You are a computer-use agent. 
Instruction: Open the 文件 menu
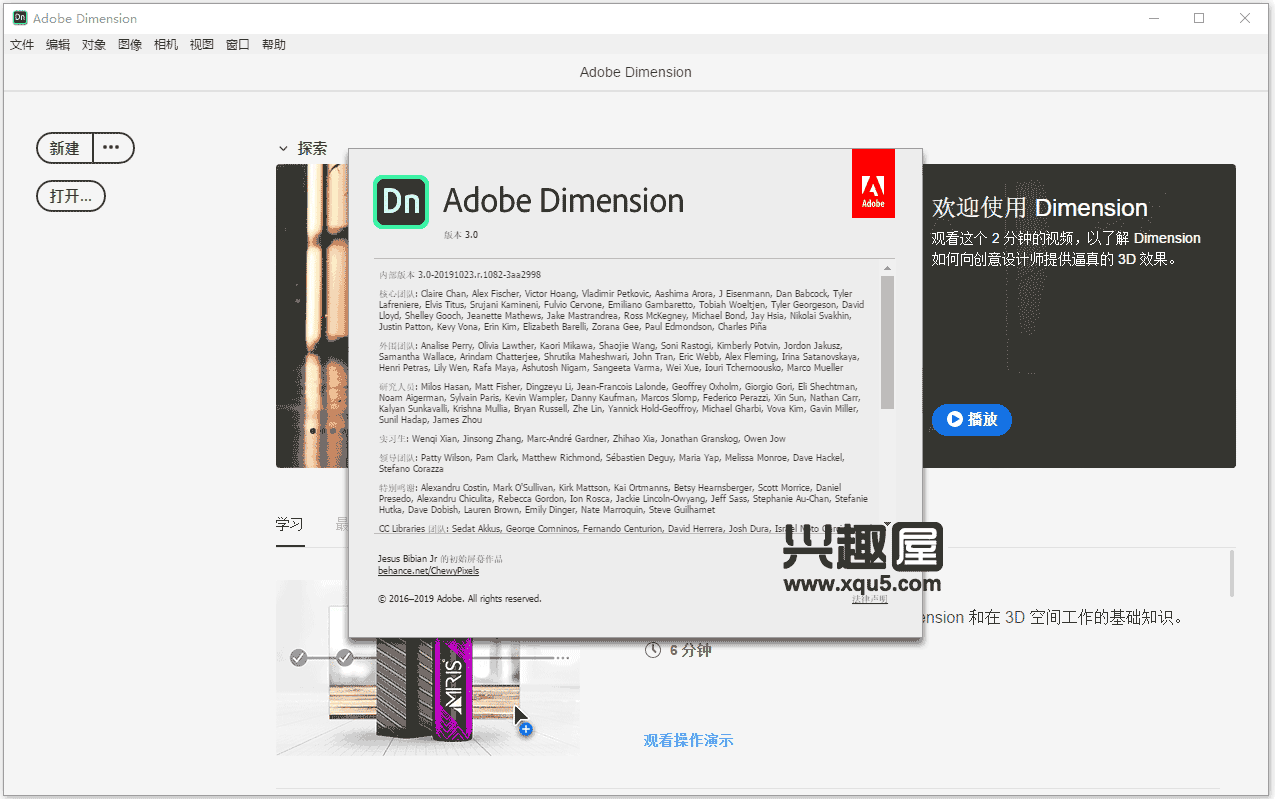pyautogui.click(x=22, y=44)
